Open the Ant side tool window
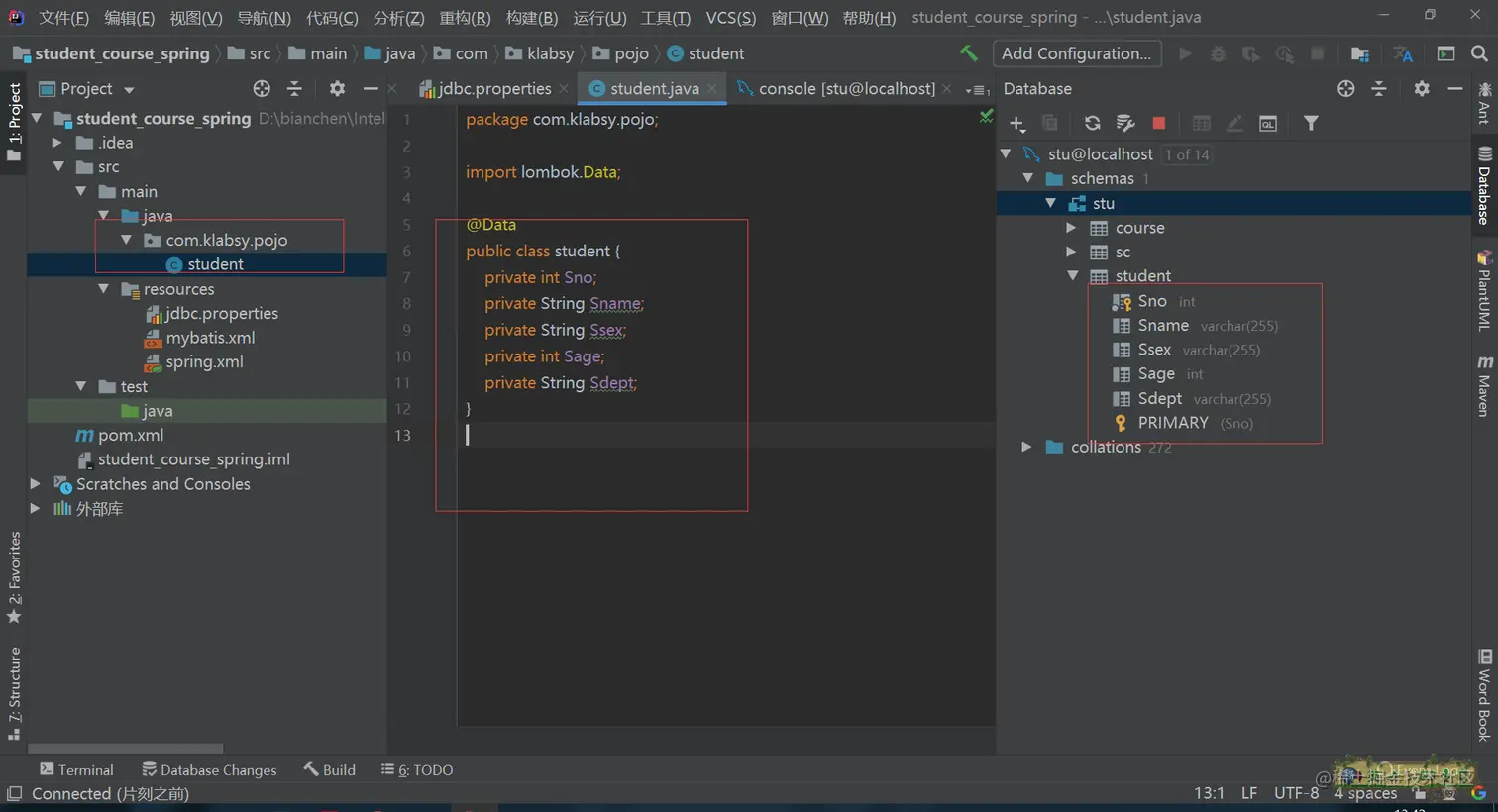Screen dimensions: 1498x812 pyautogui.click(x=1484, y=102)
